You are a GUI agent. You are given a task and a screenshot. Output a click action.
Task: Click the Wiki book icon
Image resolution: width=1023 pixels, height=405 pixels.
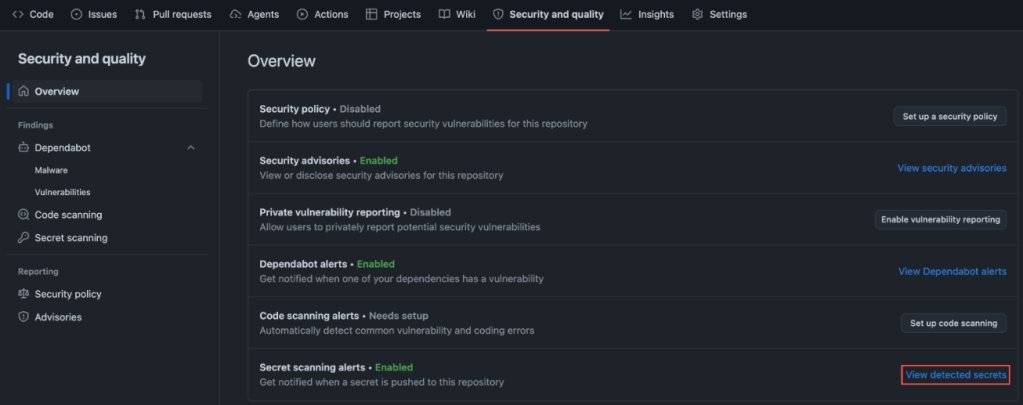tap(444, 14)
